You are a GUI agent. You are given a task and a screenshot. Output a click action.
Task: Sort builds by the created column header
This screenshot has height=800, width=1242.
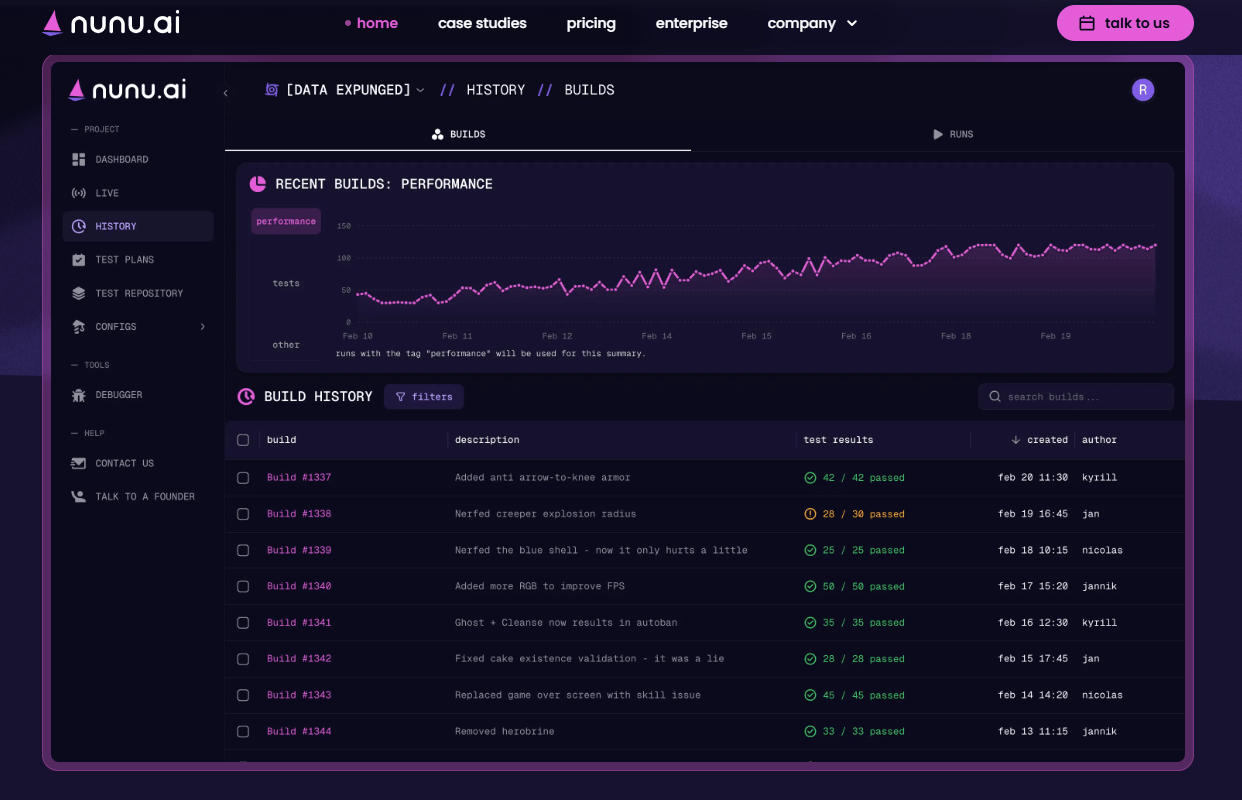(x=1040, y=440)
